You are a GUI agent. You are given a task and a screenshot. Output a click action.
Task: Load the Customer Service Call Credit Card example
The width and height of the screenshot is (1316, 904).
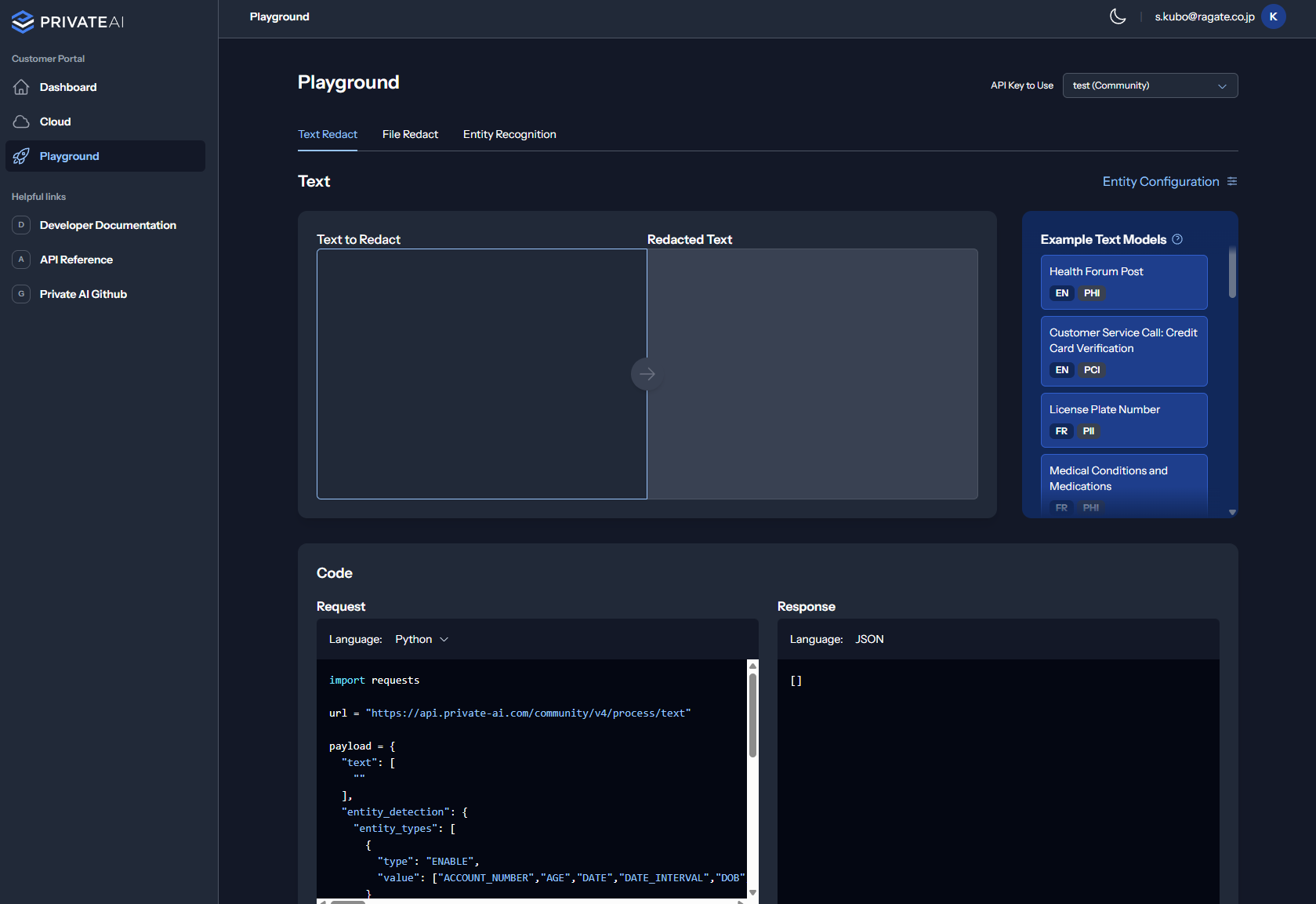(x=1124, y=351)
